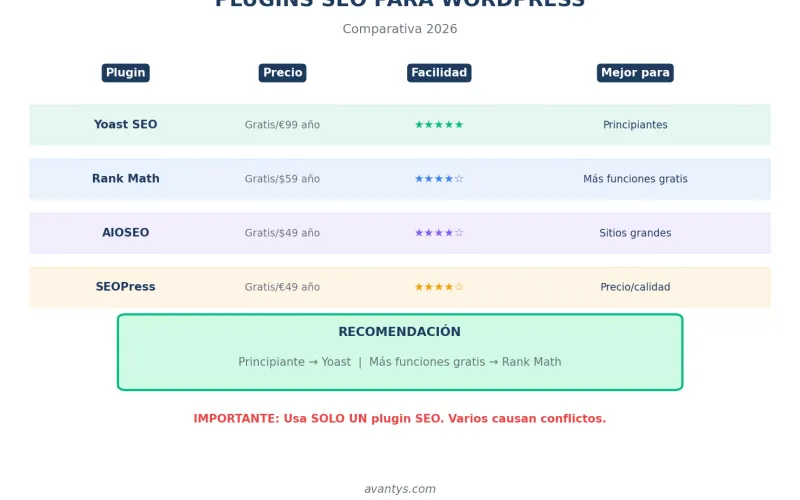
Task: Click the Comparativa 2026 subtitle
Action: [400, 29]
